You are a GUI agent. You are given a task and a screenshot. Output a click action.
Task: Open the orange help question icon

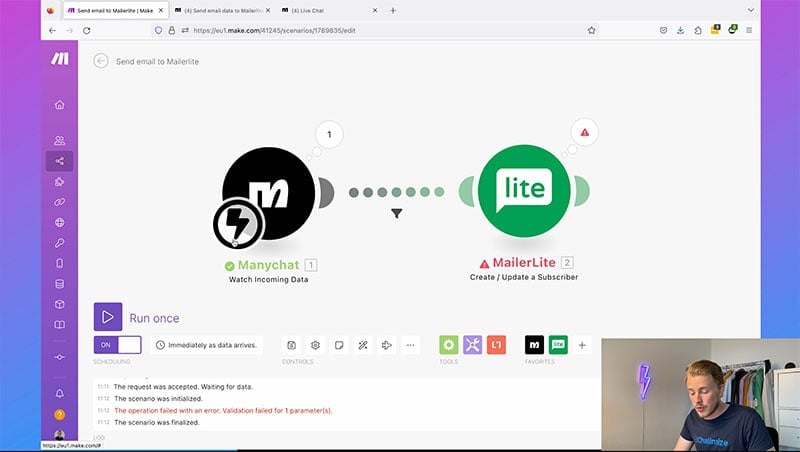(60, 415)
